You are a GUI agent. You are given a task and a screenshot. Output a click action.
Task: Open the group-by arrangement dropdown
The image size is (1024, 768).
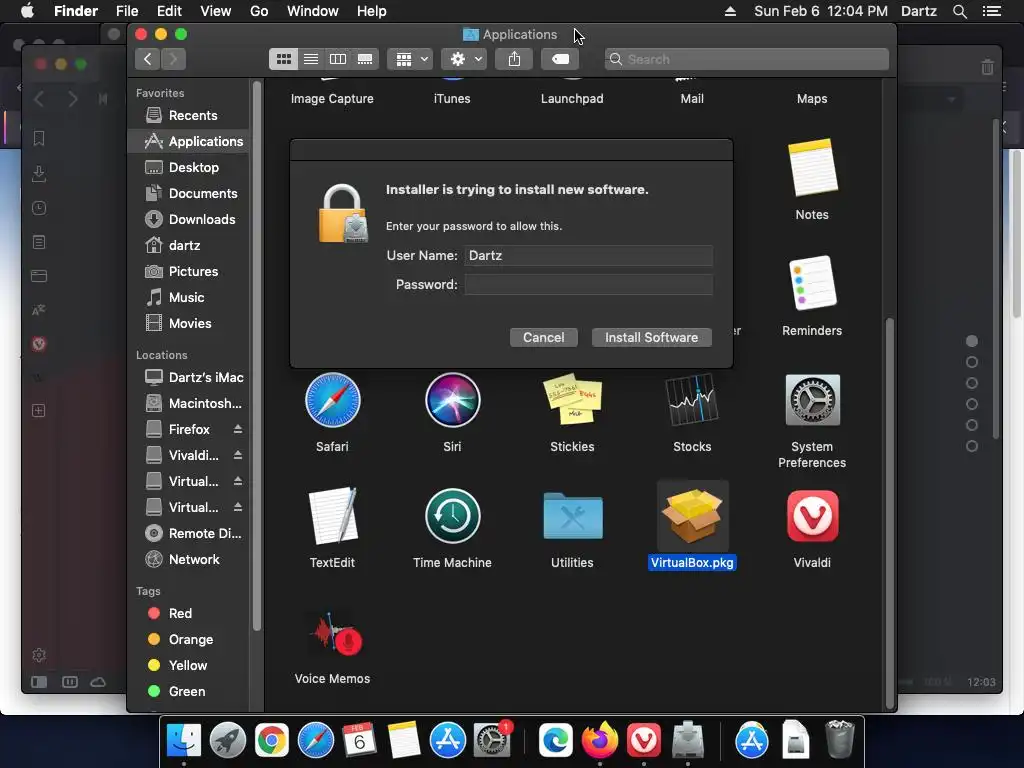(410, 59)
